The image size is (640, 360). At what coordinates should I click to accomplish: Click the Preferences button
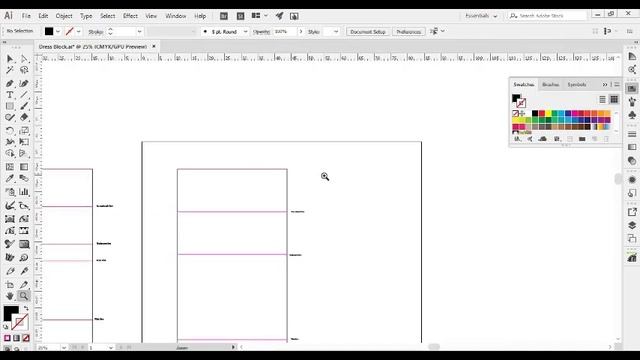tap(409, 31)
